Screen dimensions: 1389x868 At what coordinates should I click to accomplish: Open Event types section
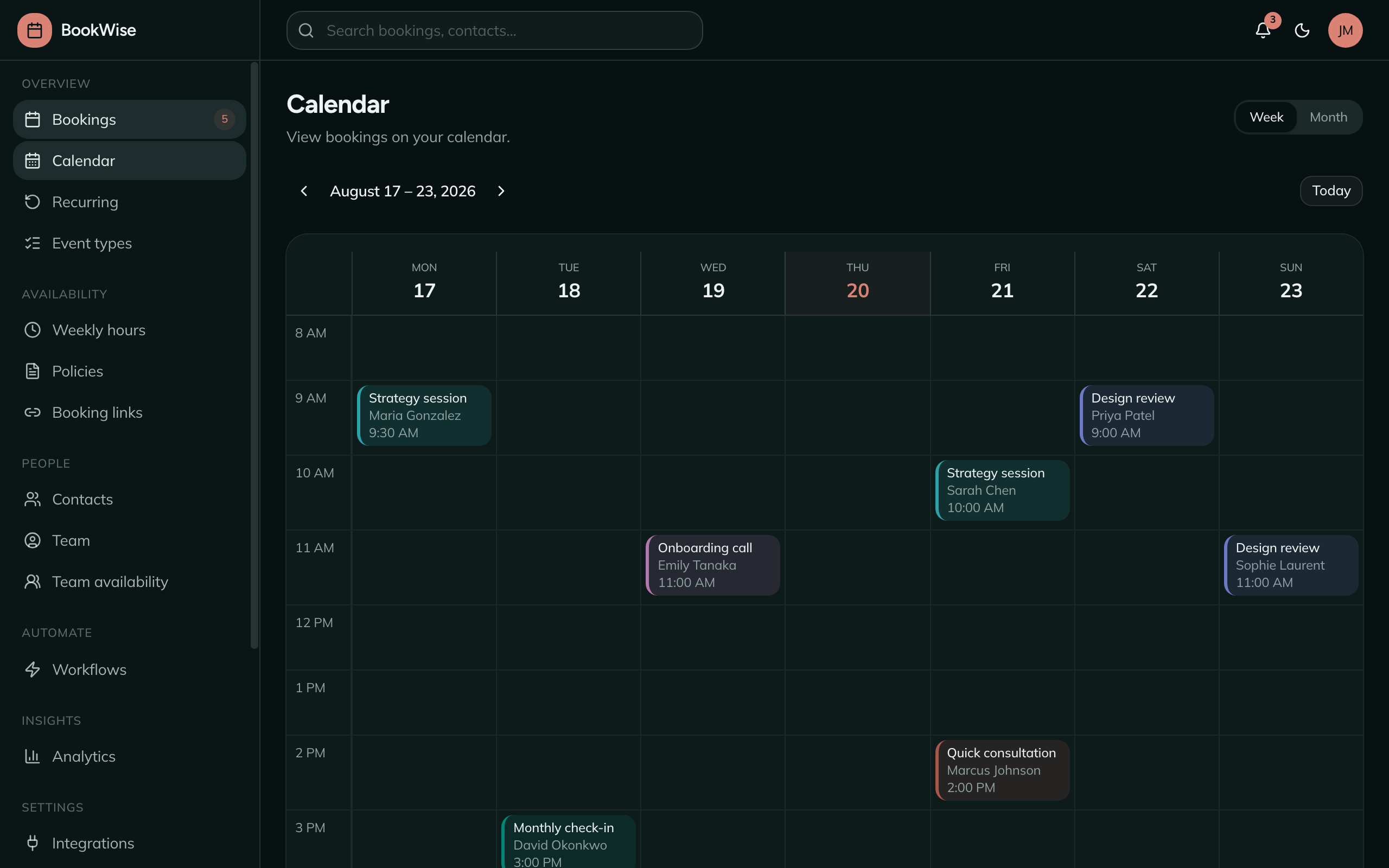(x=130, y=244)
